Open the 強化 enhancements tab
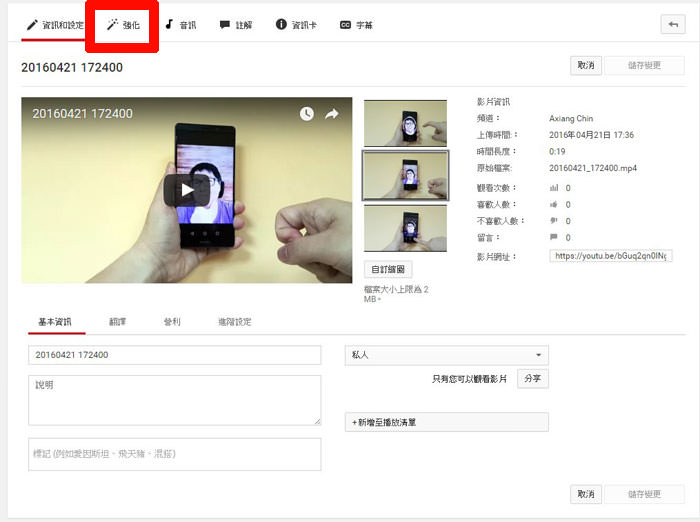The width and height of the screenshot is (700, 522). coord(123,25)
